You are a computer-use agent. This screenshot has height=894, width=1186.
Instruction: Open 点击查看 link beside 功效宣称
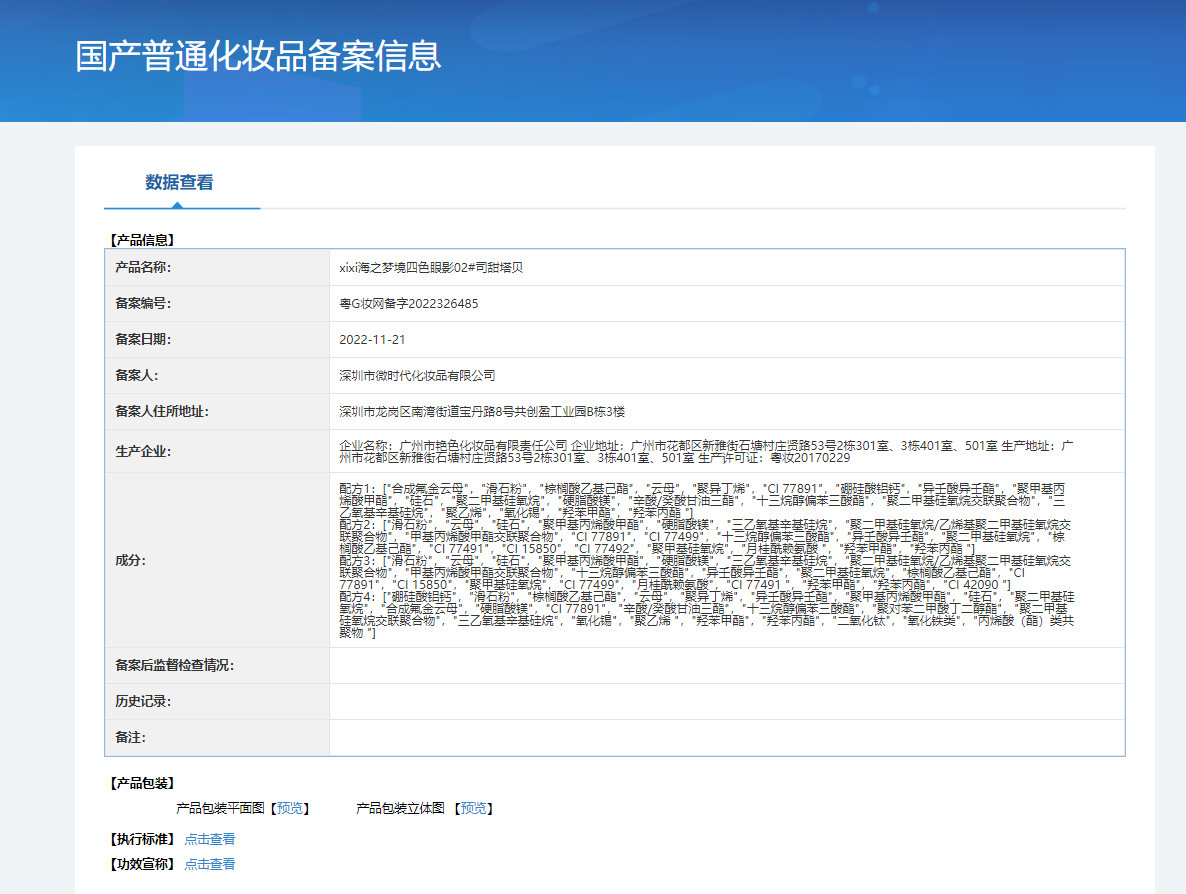click(210, 865)
